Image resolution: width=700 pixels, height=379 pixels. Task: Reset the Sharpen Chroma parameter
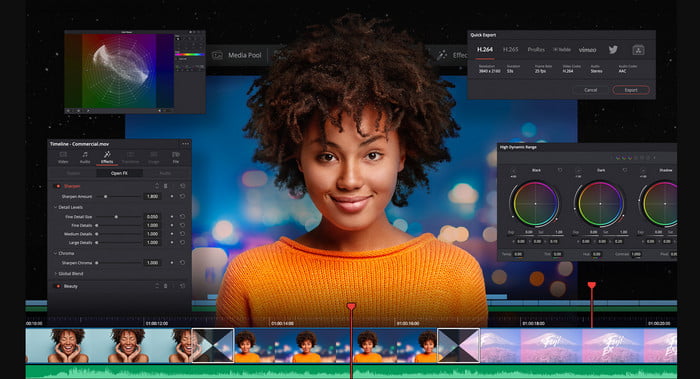pyautogui.click(x=182, y=263)
